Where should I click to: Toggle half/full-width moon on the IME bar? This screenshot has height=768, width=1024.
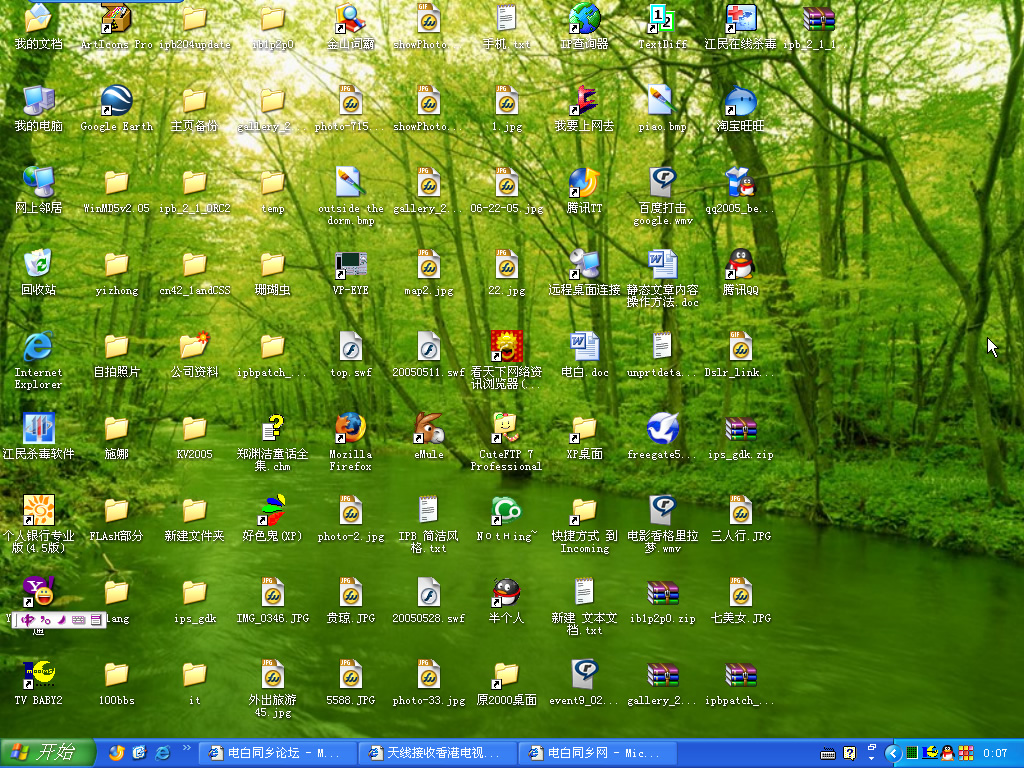tap(61, 620)
